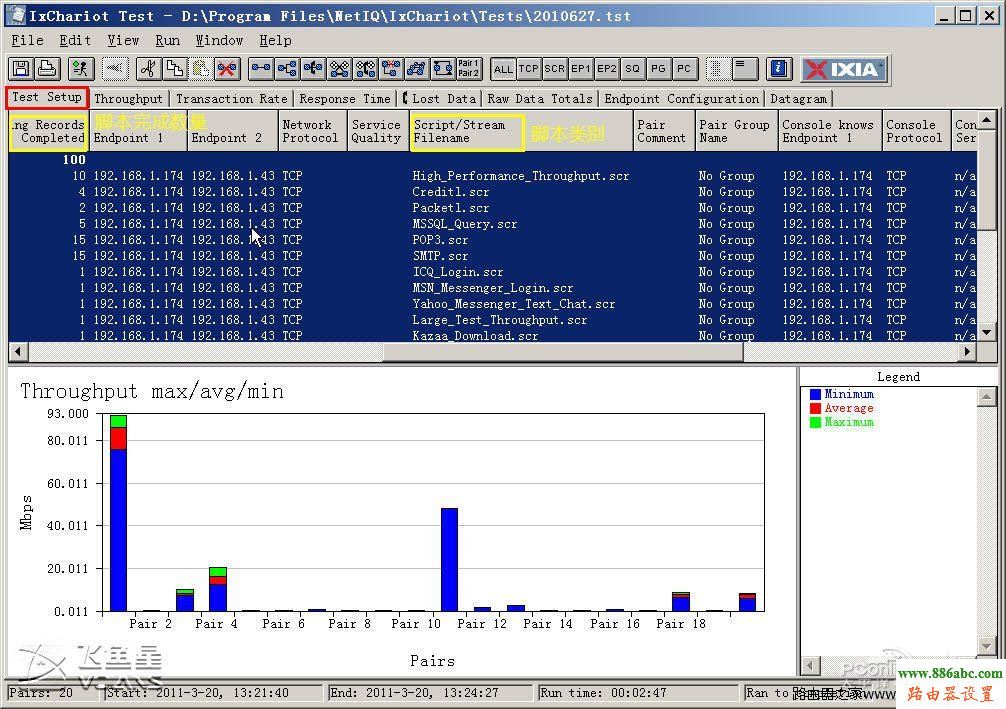Image resolution: width=1006 pixels, height=709 pixels.
Task: Click the swap endpoints pair icon
Action: point(443,69)
